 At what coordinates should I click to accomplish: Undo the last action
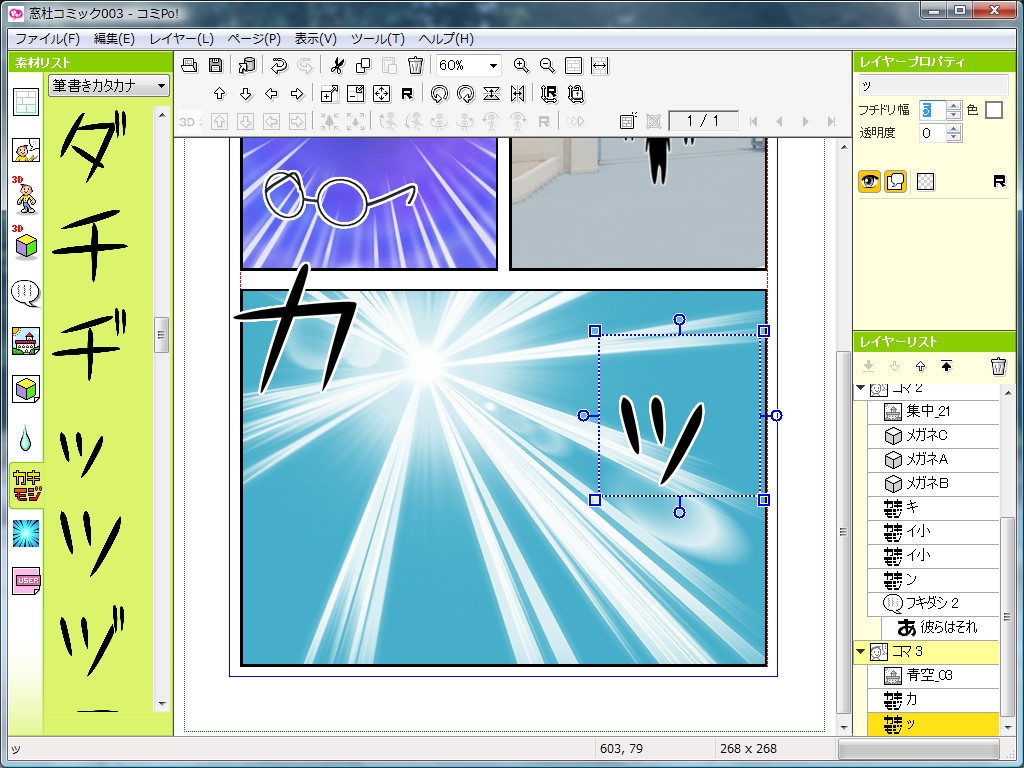pos(279,65)
